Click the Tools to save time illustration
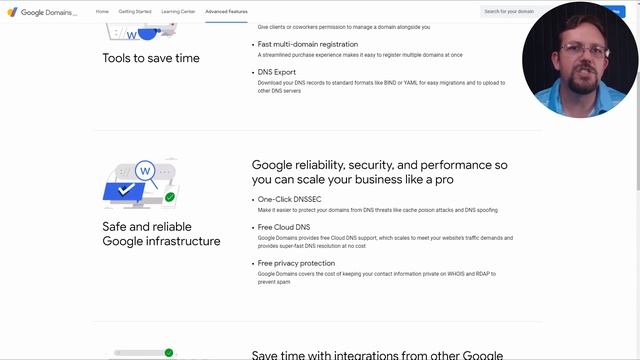 [x=141, y=31]
